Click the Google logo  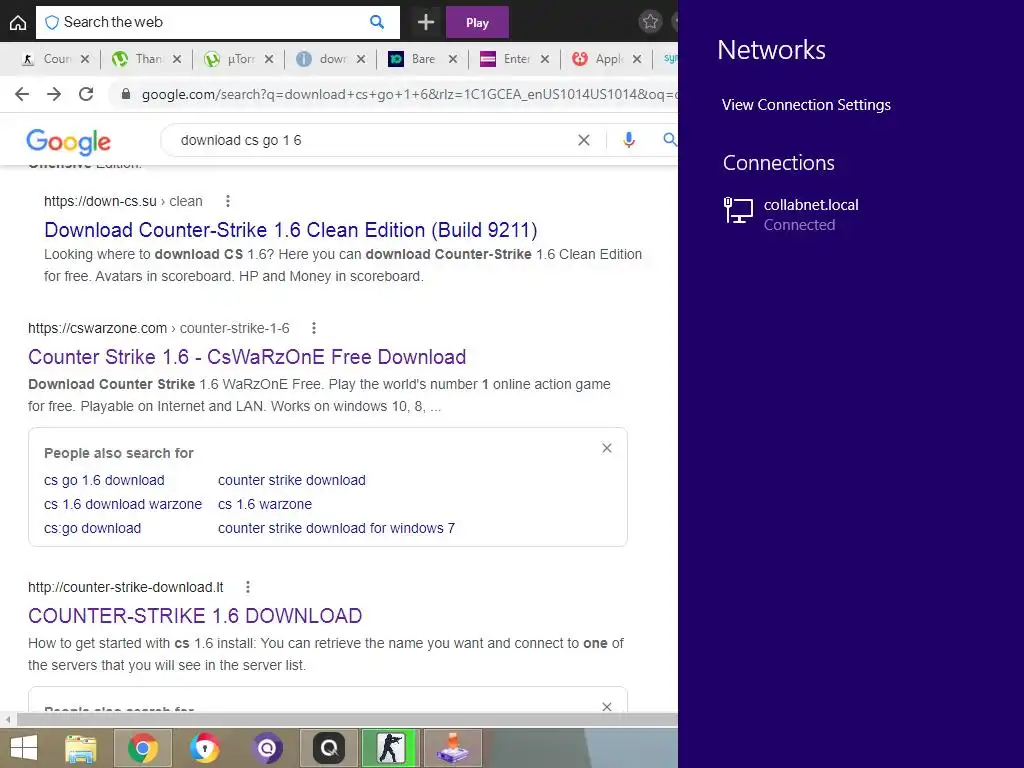(69, 141)
